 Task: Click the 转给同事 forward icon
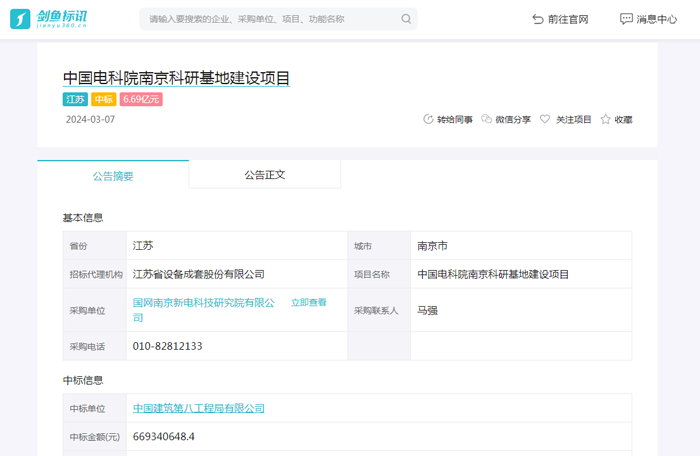(x=428, y=119)
